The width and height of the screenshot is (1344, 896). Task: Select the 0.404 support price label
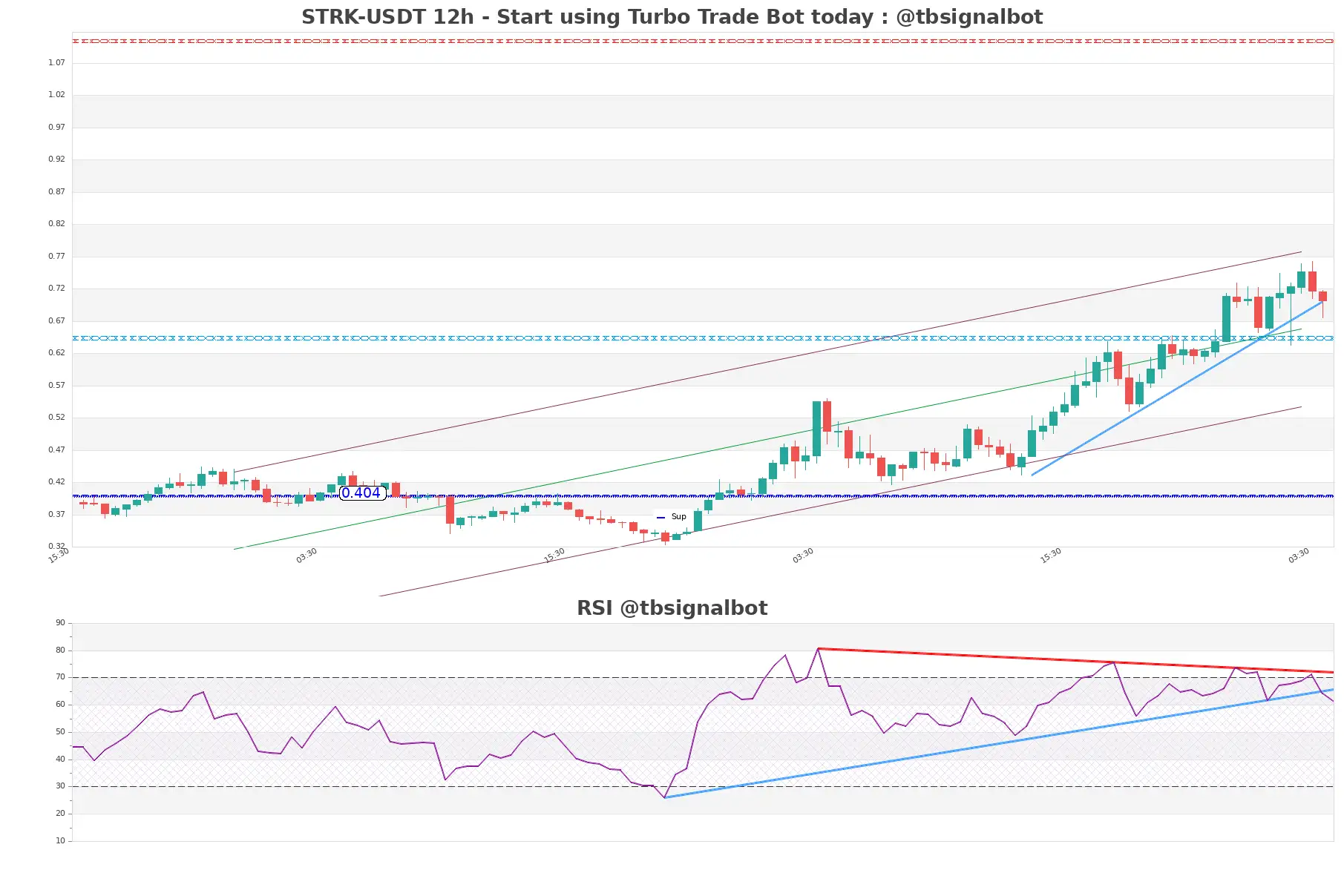click(x=361, y=493)
